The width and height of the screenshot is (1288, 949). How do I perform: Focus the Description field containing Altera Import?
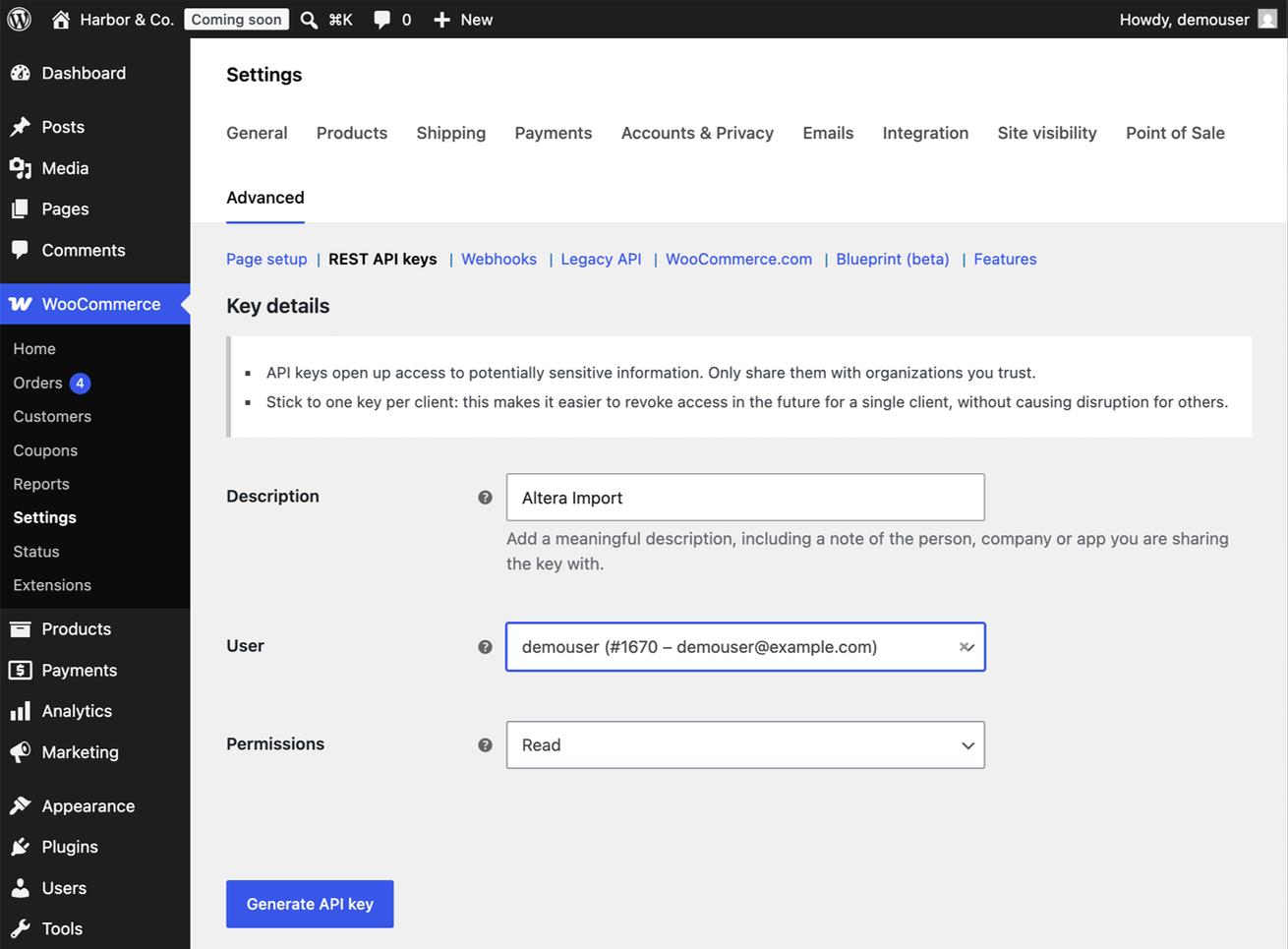(745, 498)
